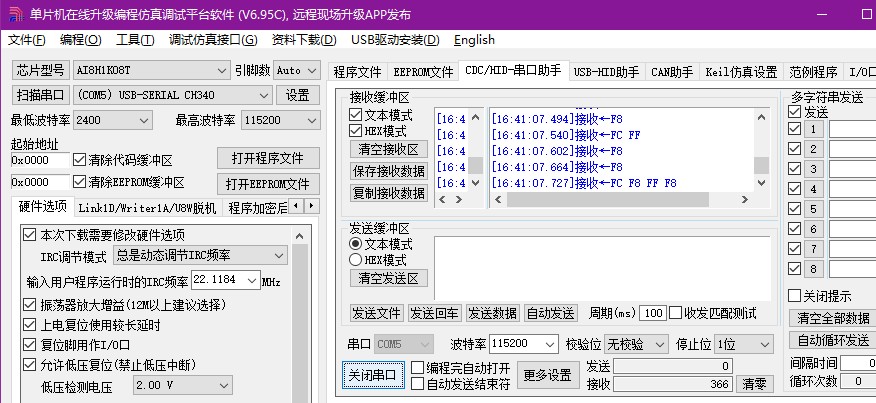876x403 pixels.
Task: Click 复制接收数据 button
Action: pyautogui.click(x=389, y=193)
